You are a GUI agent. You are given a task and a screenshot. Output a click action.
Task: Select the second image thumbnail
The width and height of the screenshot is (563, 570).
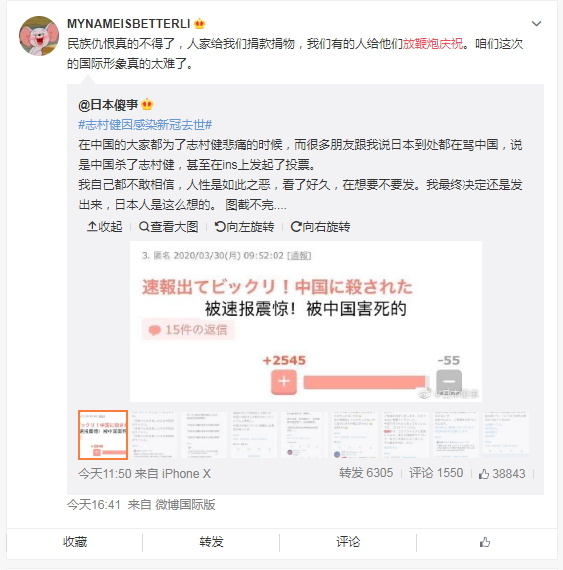tap(153, 435)
